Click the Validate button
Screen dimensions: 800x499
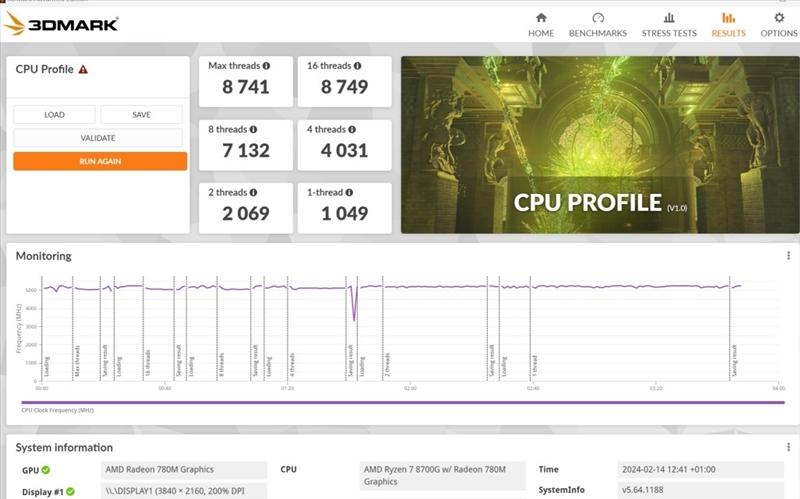pyautogui.click(x=98, y=138)
